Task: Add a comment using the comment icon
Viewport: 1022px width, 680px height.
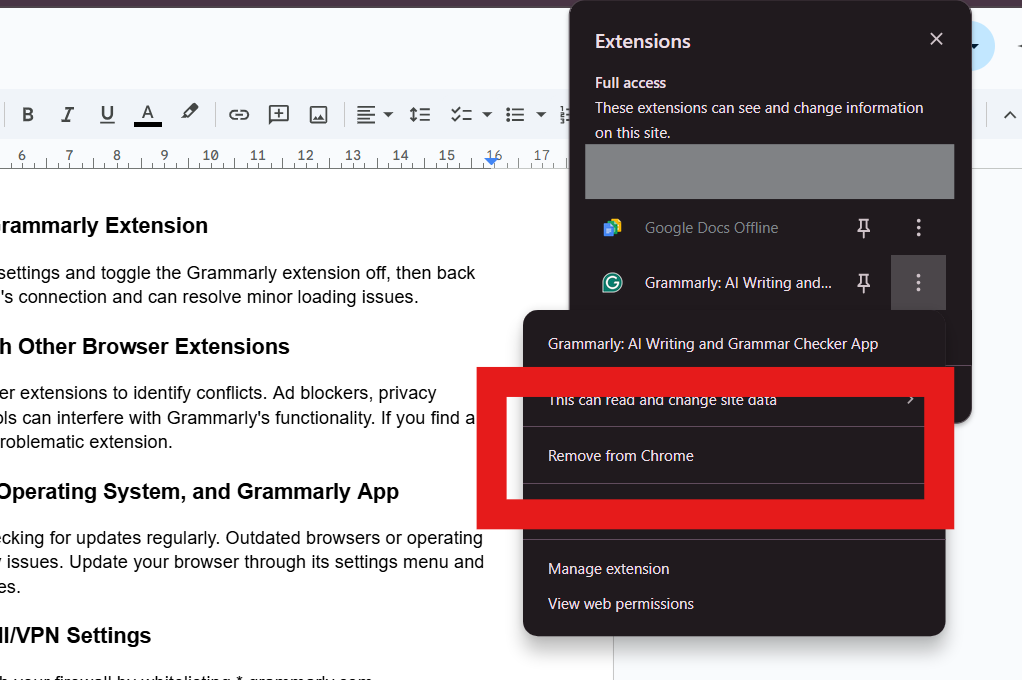Action: [x=278, y=115]
